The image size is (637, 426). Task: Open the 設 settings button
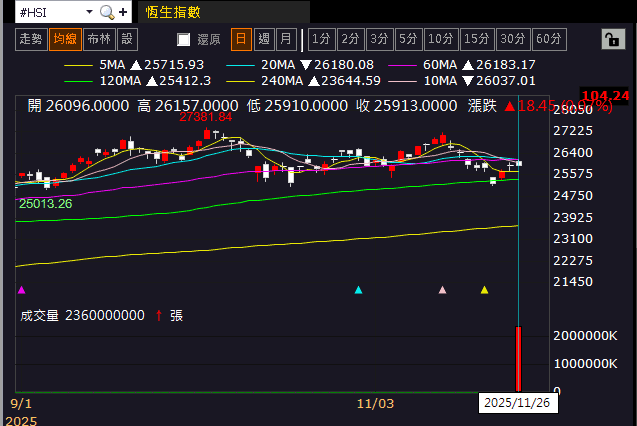coord(127,39)
